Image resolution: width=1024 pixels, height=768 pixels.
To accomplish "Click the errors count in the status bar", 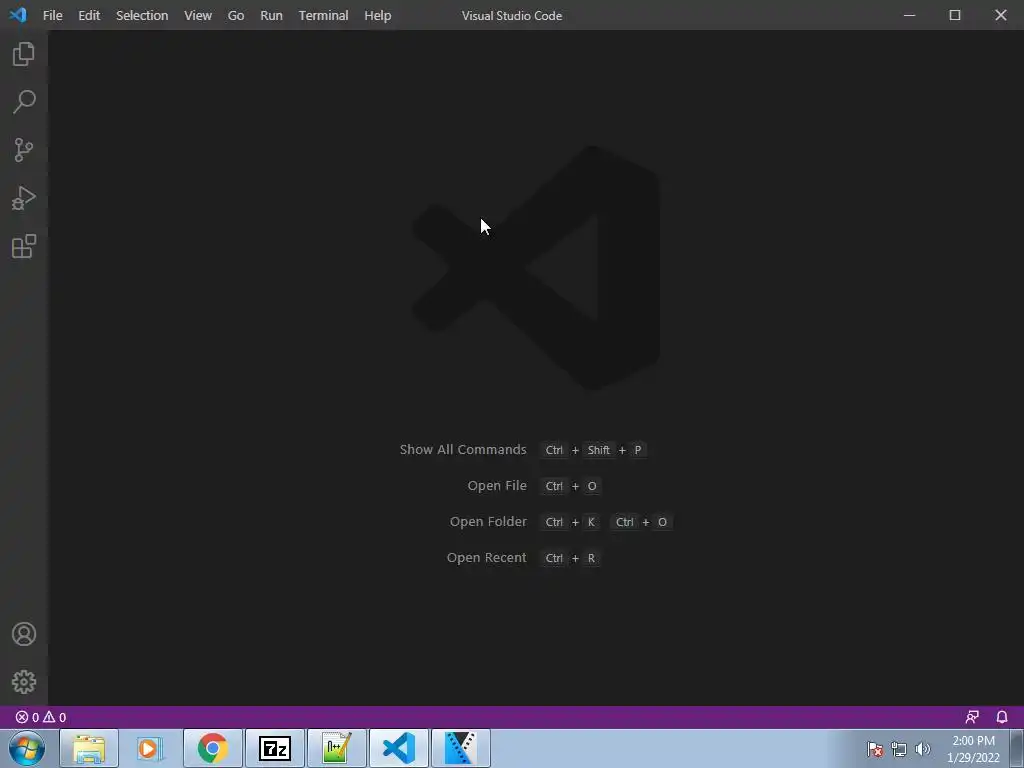I will click(x=27, y=717).
